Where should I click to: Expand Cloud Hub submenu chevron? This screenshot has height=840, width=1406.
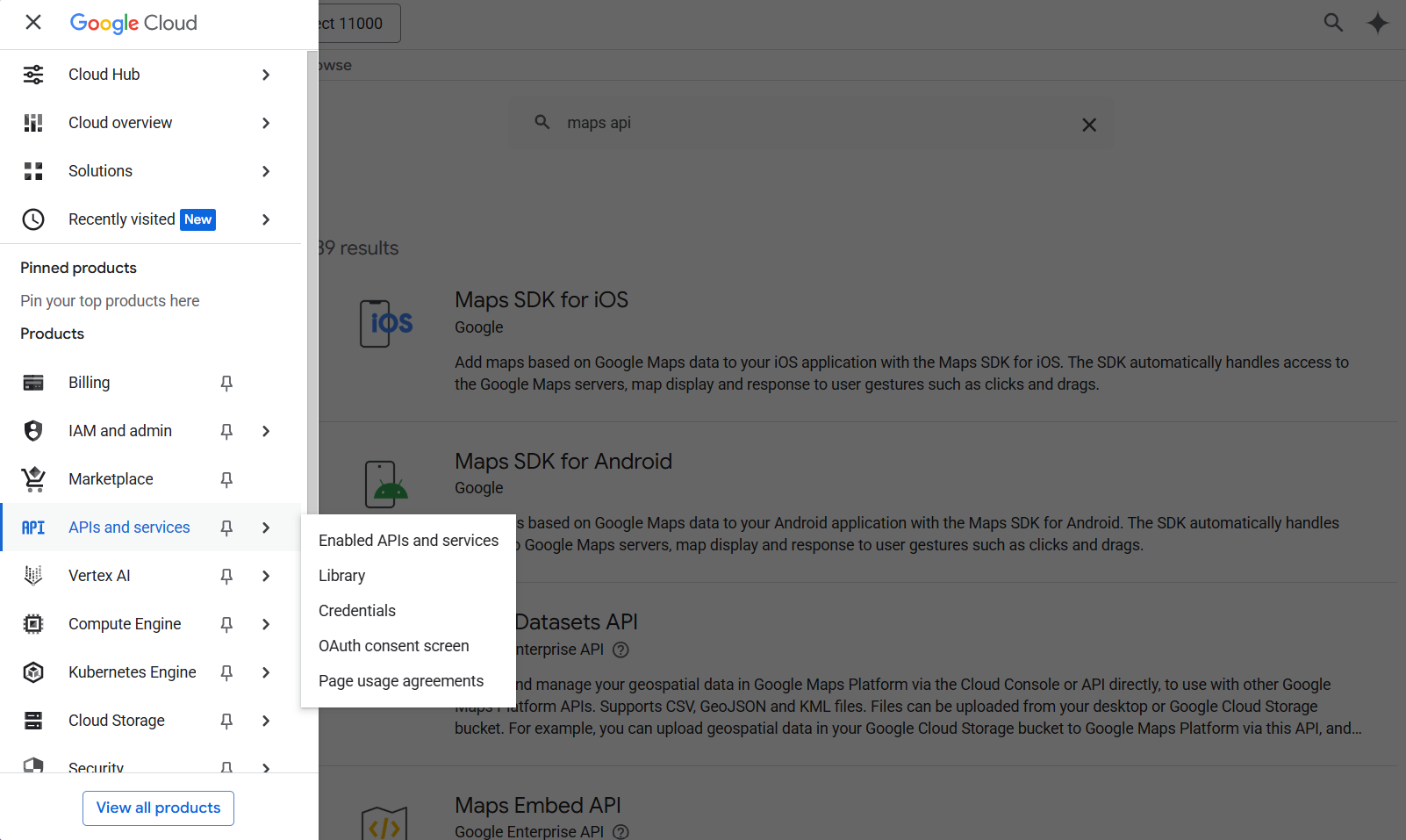click(266, 75)
